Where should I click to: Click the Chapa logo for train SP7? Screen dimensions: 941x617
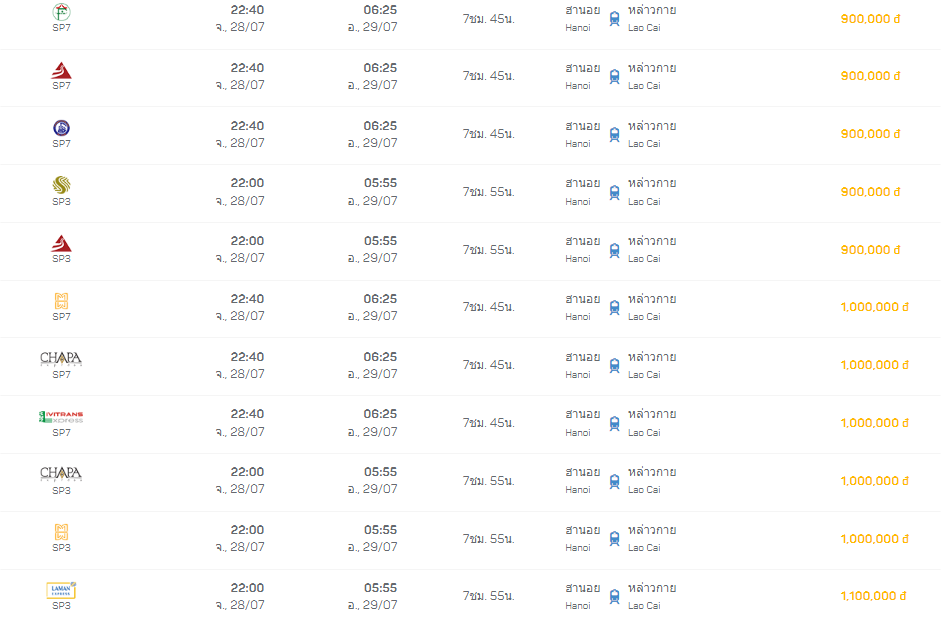61,358
